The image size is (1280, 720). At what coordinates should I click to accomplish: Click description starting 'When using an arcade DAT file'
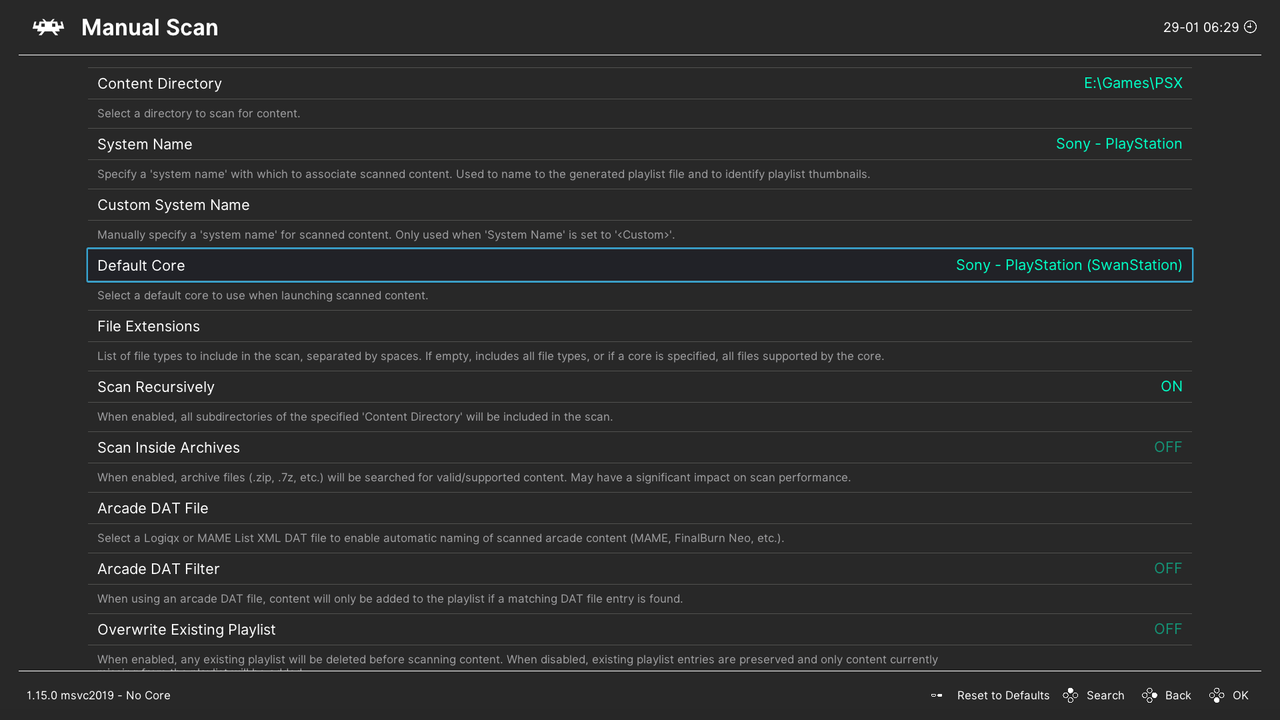(390, 599)
